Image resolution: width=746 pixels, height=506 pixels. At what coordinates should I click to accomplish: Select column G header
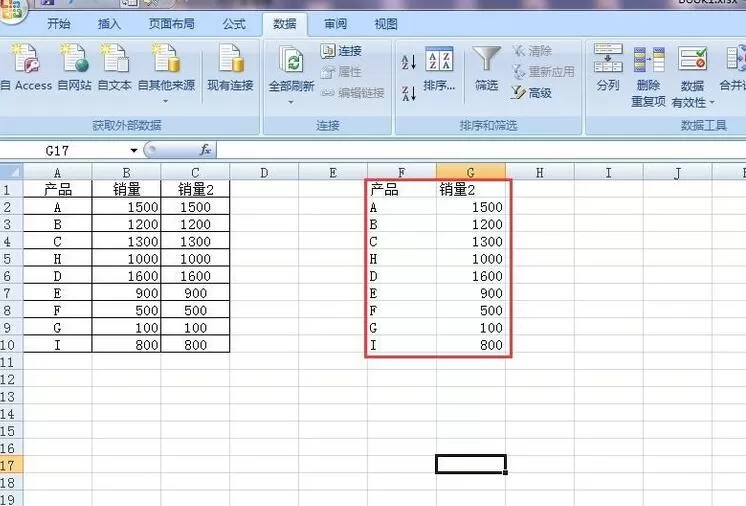coord(471,172)
